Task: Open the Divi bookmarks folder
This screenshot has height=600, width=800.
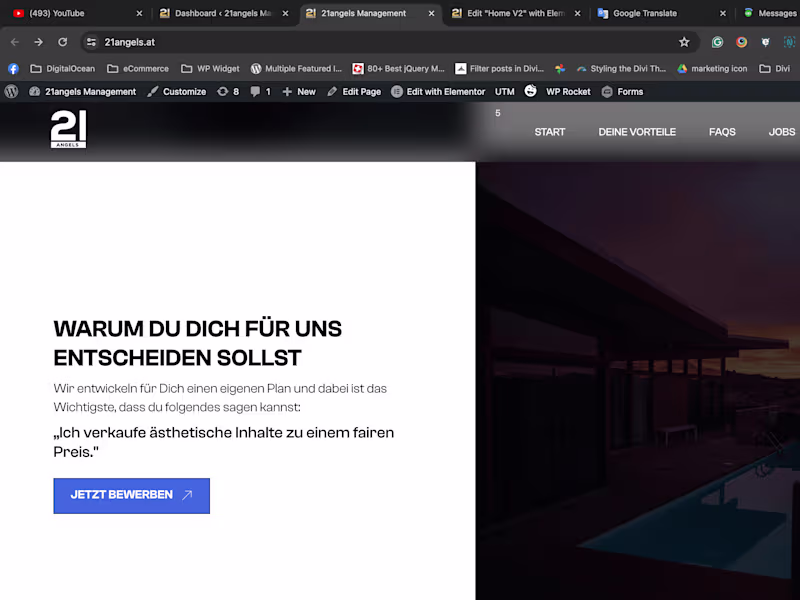Action: pos(777,68)
